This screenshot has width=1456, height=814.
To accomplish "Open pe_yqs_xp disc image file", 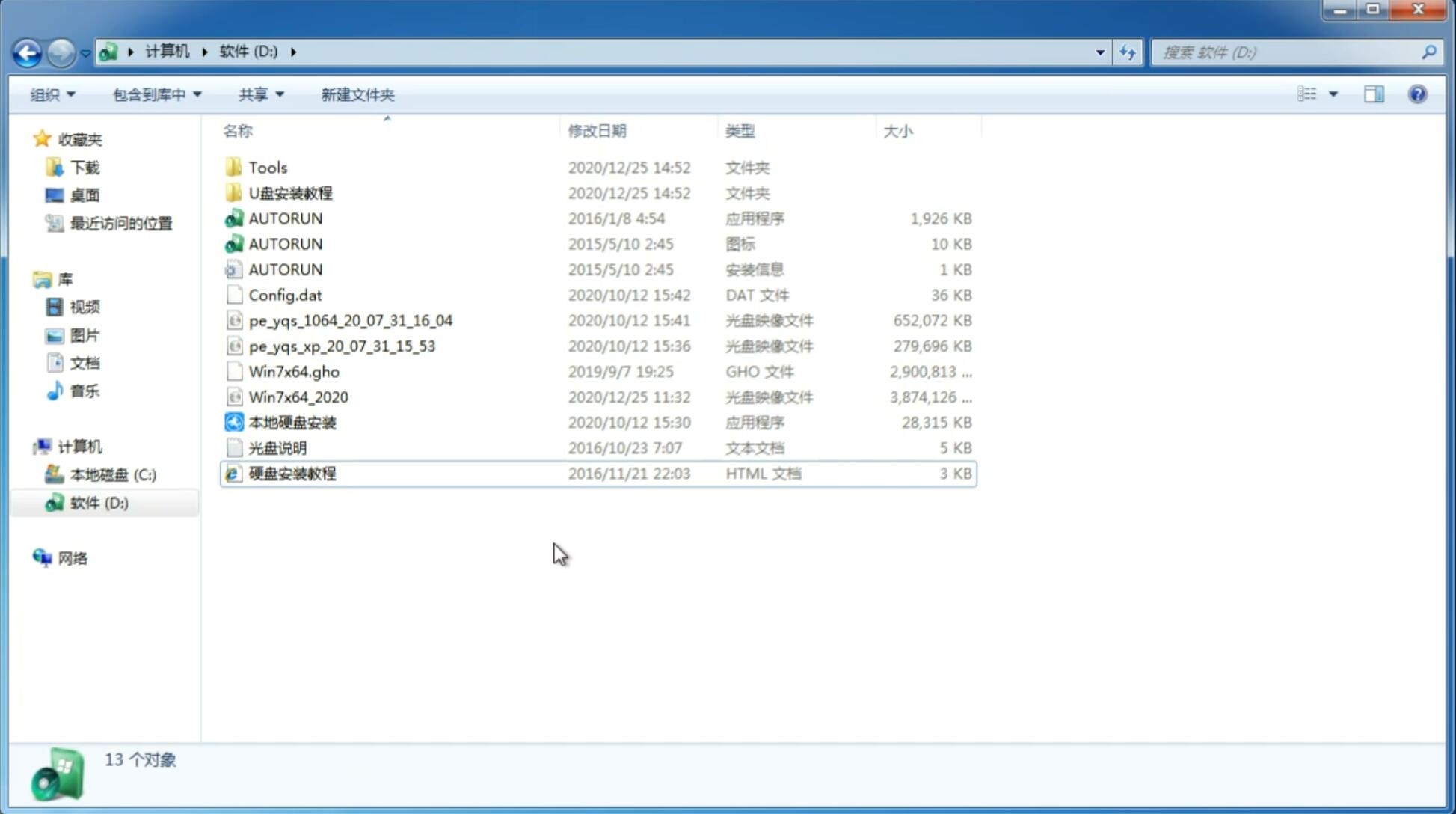I will [x=342, y=345].
